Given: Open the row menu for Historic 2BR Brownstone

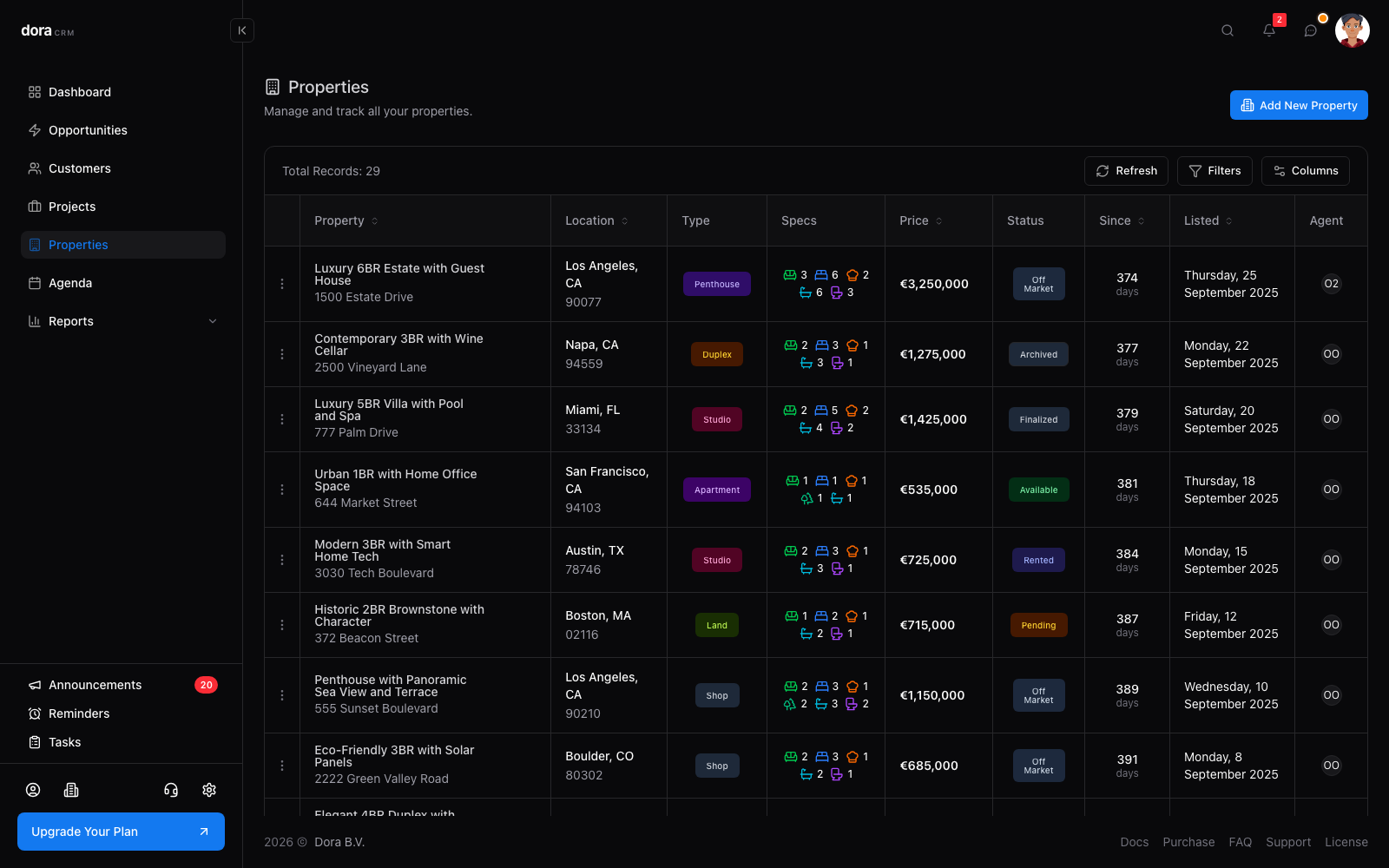Looking at the screenshot, I should click(282, 625).
